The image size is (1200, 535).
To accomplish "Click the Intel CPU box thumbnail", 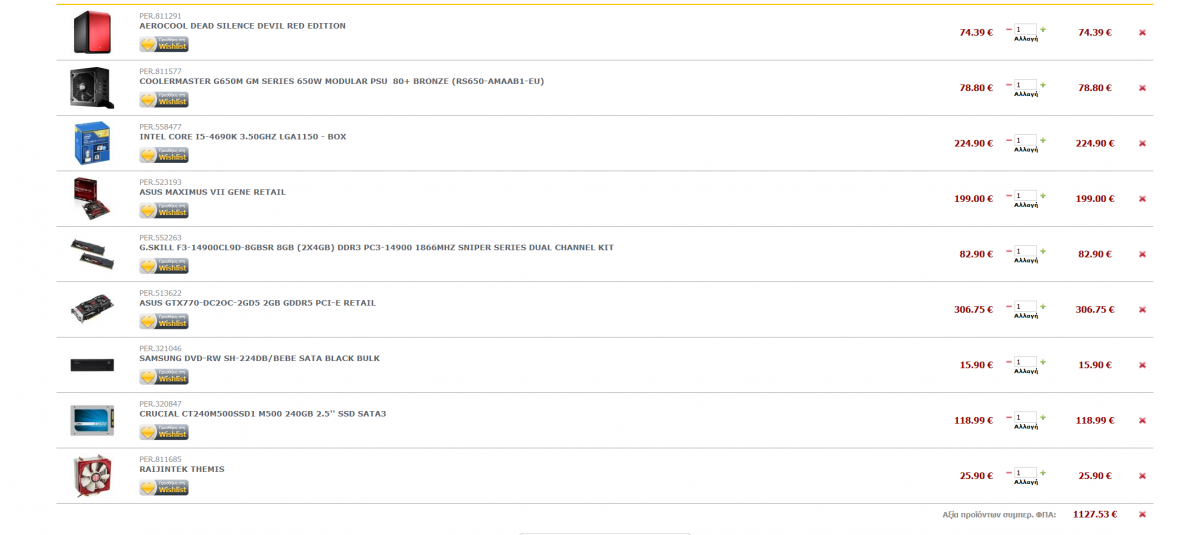I will point(92,143).
